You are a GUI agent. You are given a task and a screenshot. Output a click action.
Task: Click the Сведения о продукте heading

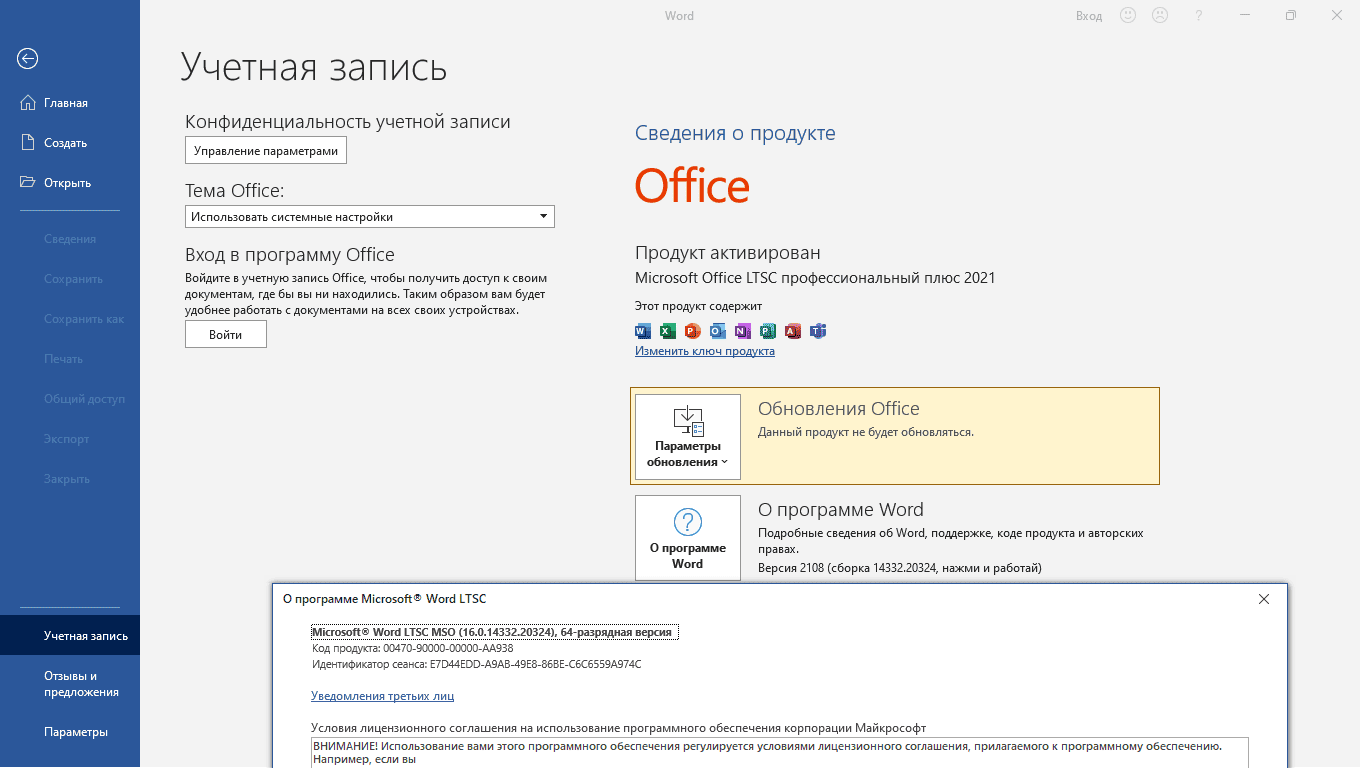click(735, 133)
